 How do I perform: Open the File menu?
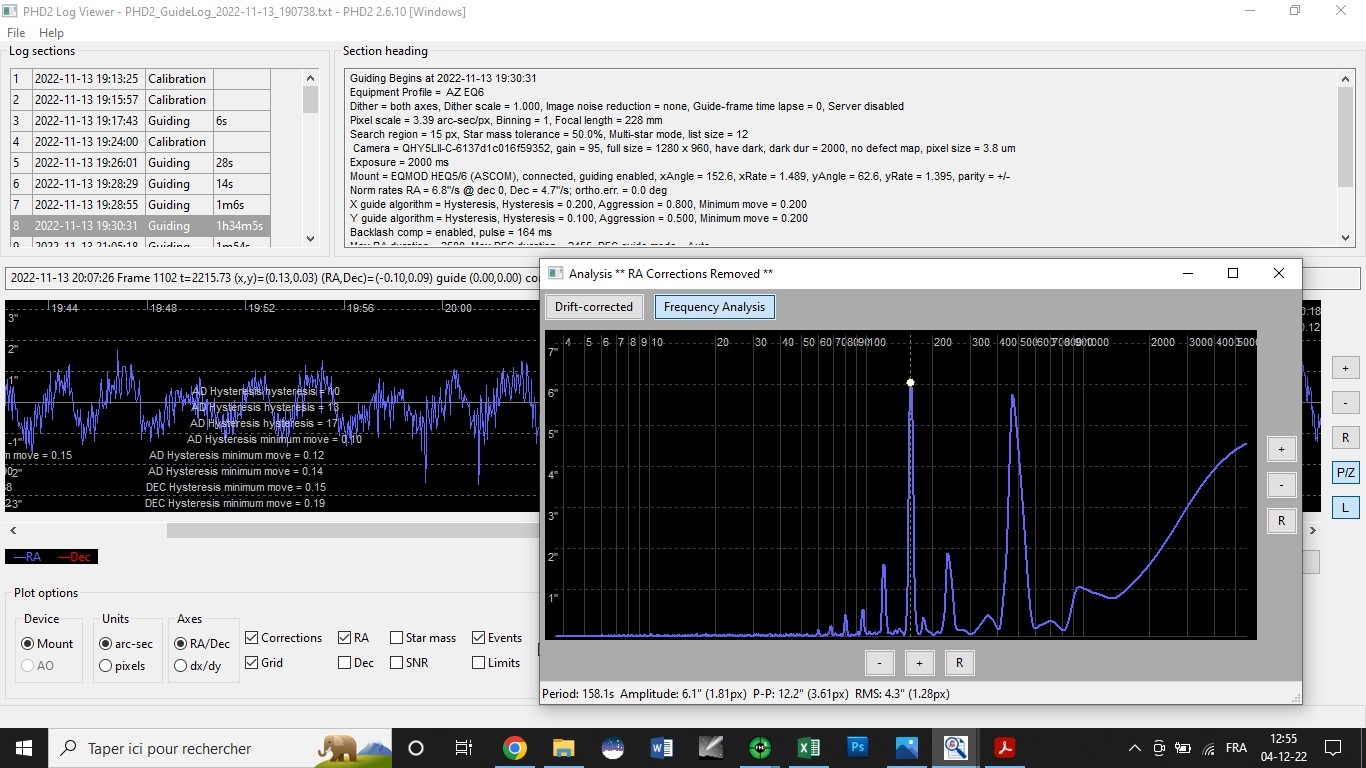pyautogui.click(x=16, y=33)
